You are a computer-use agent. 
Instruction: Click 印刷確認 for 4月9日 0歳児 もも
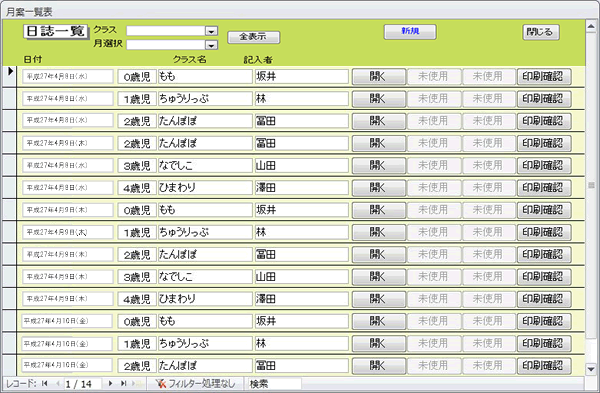(544, 210)
